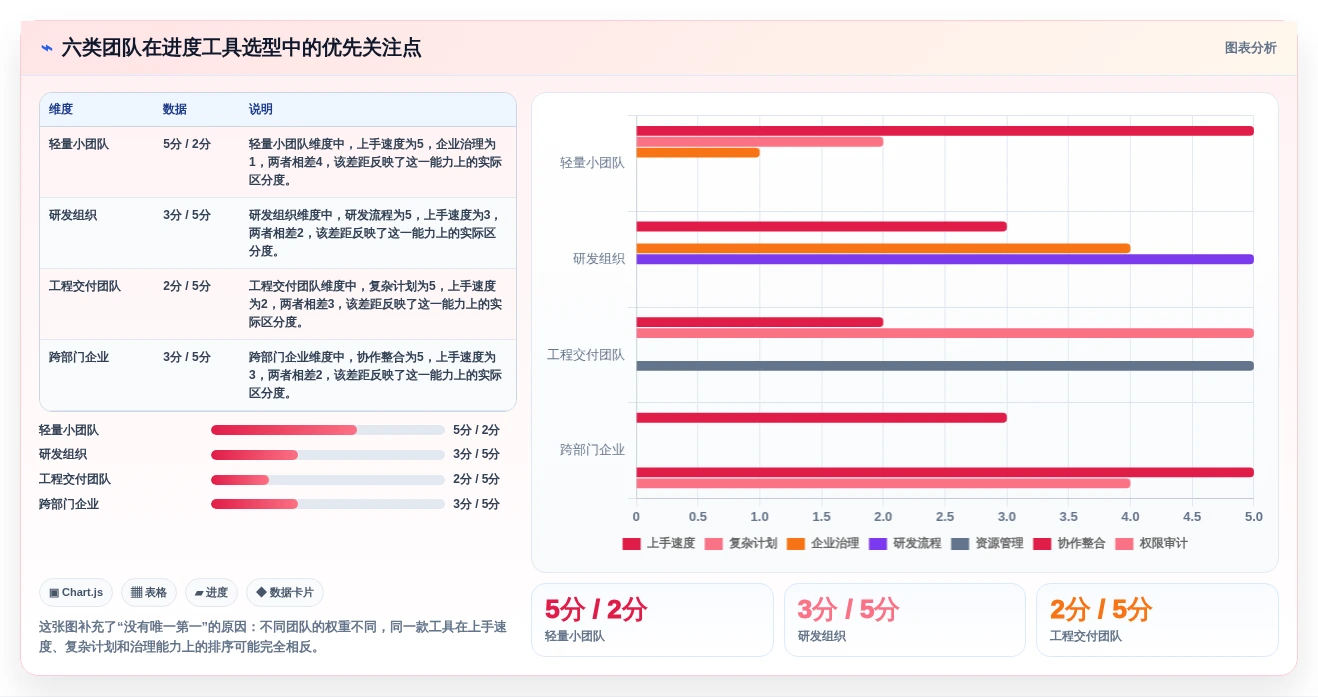Select the 数据卡片 chip

tap(285, 592)
